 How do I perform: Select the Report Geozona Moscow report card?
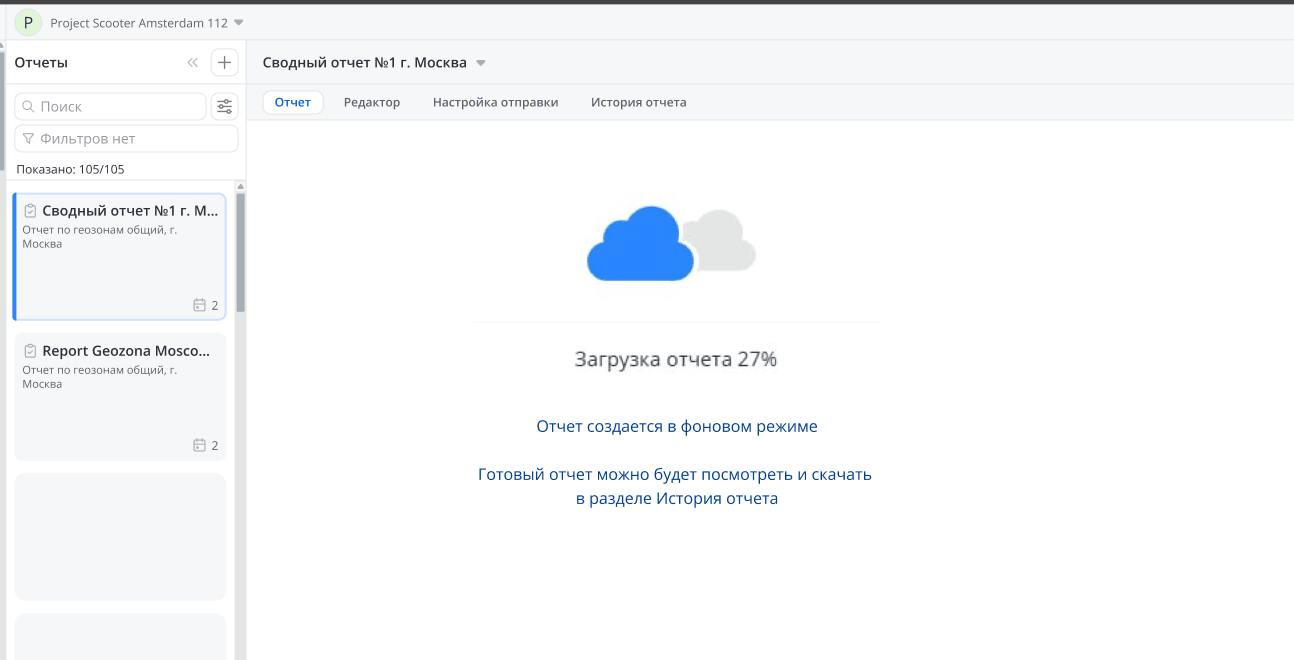[x=119, y=397]
